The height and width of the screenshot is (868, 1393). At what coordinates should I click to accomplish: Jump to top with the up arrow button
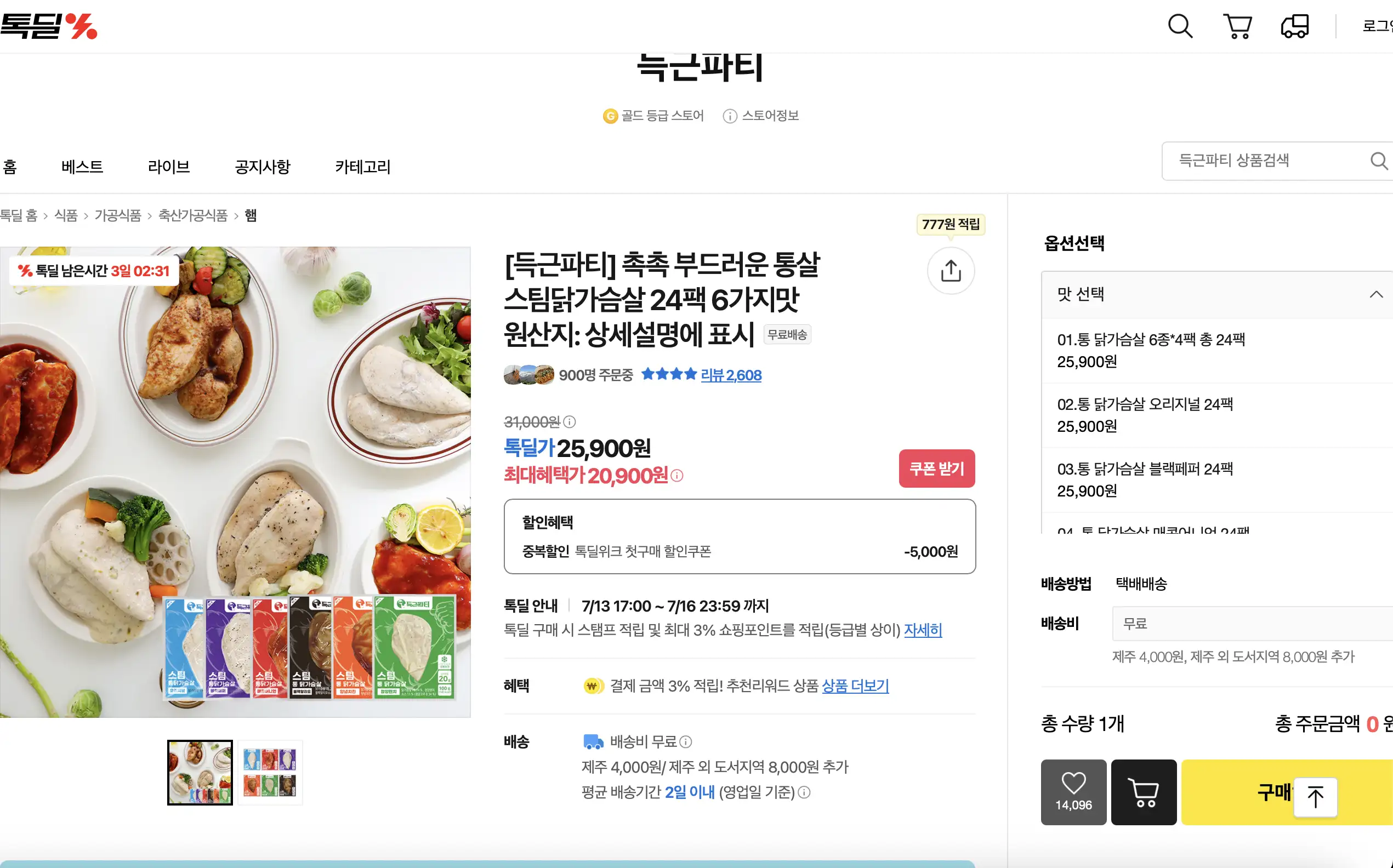[1315, 797]
